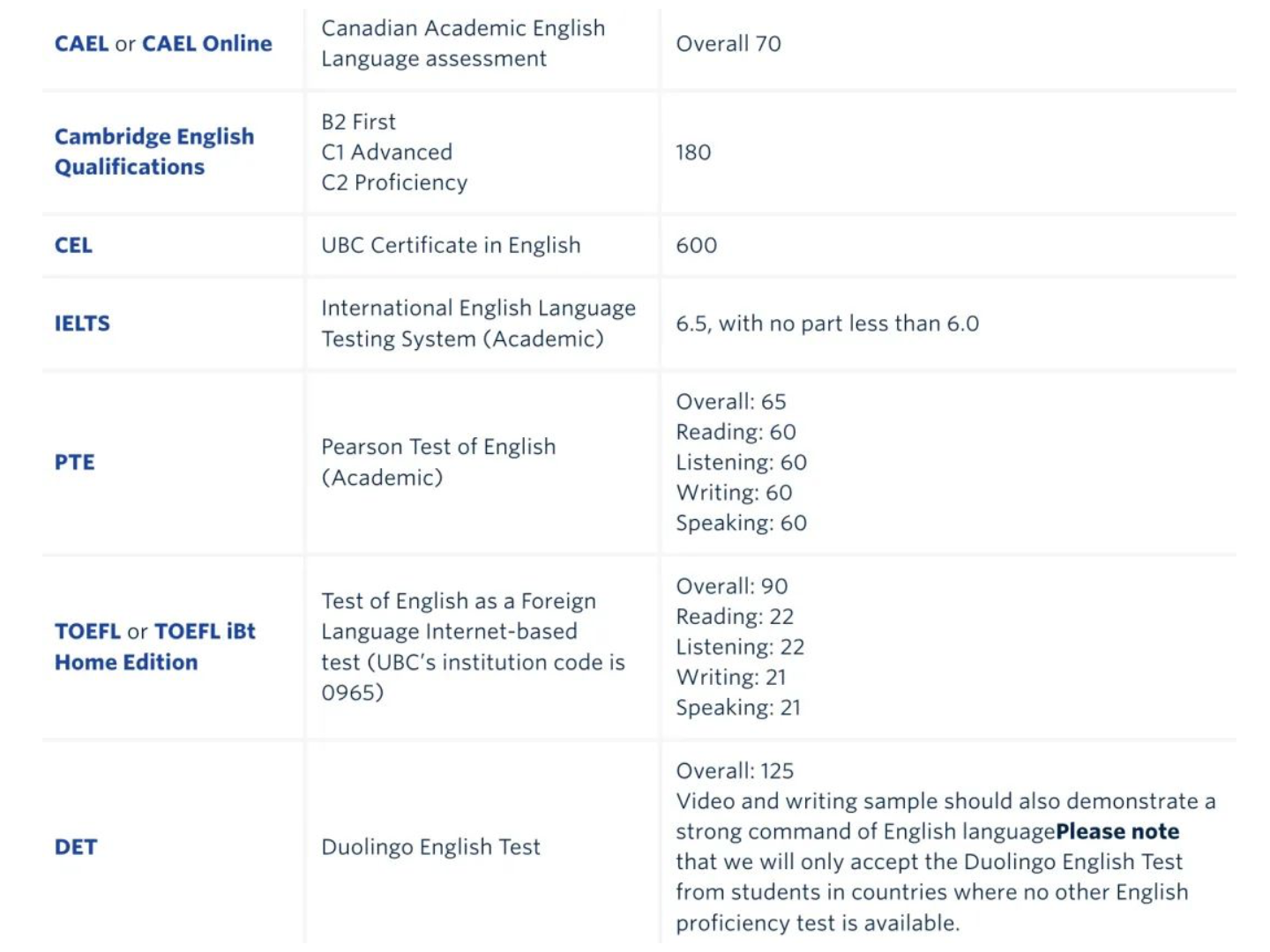Click the Duolingo English Test description
The width and height of the screenshot is (1270, 952).
tap(430, 847)
